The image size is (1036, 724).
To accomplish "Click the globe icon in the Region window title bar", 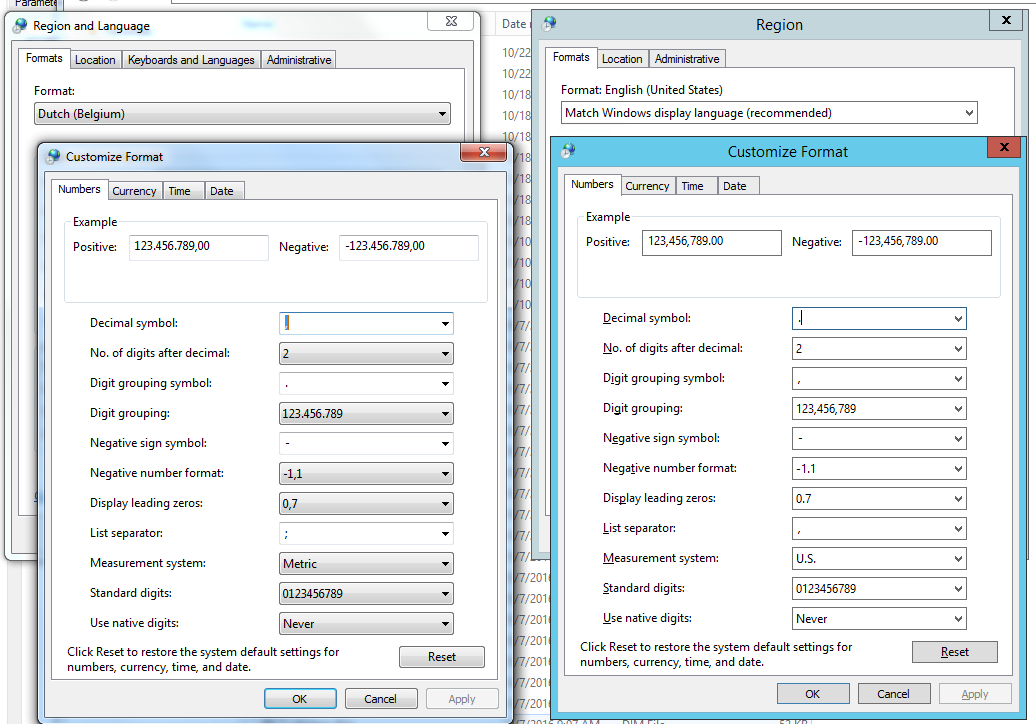I will pos(549,23).
